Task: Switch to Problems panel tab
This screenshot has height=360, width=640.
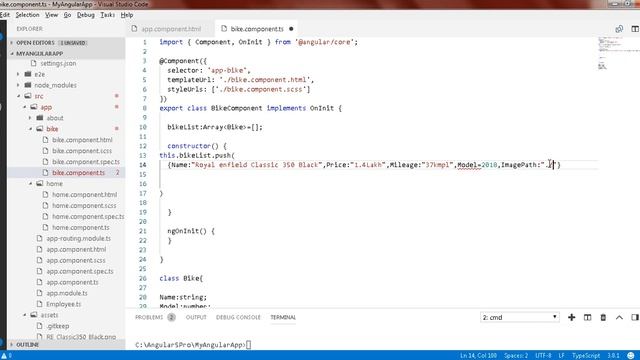Action: click(155, 317)
